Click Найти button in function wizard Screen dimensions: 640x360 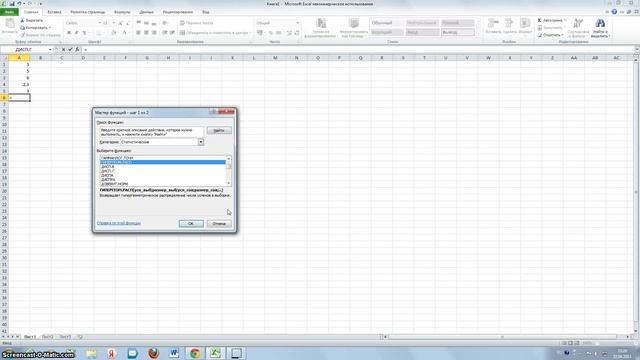click(x=219, y=131)
